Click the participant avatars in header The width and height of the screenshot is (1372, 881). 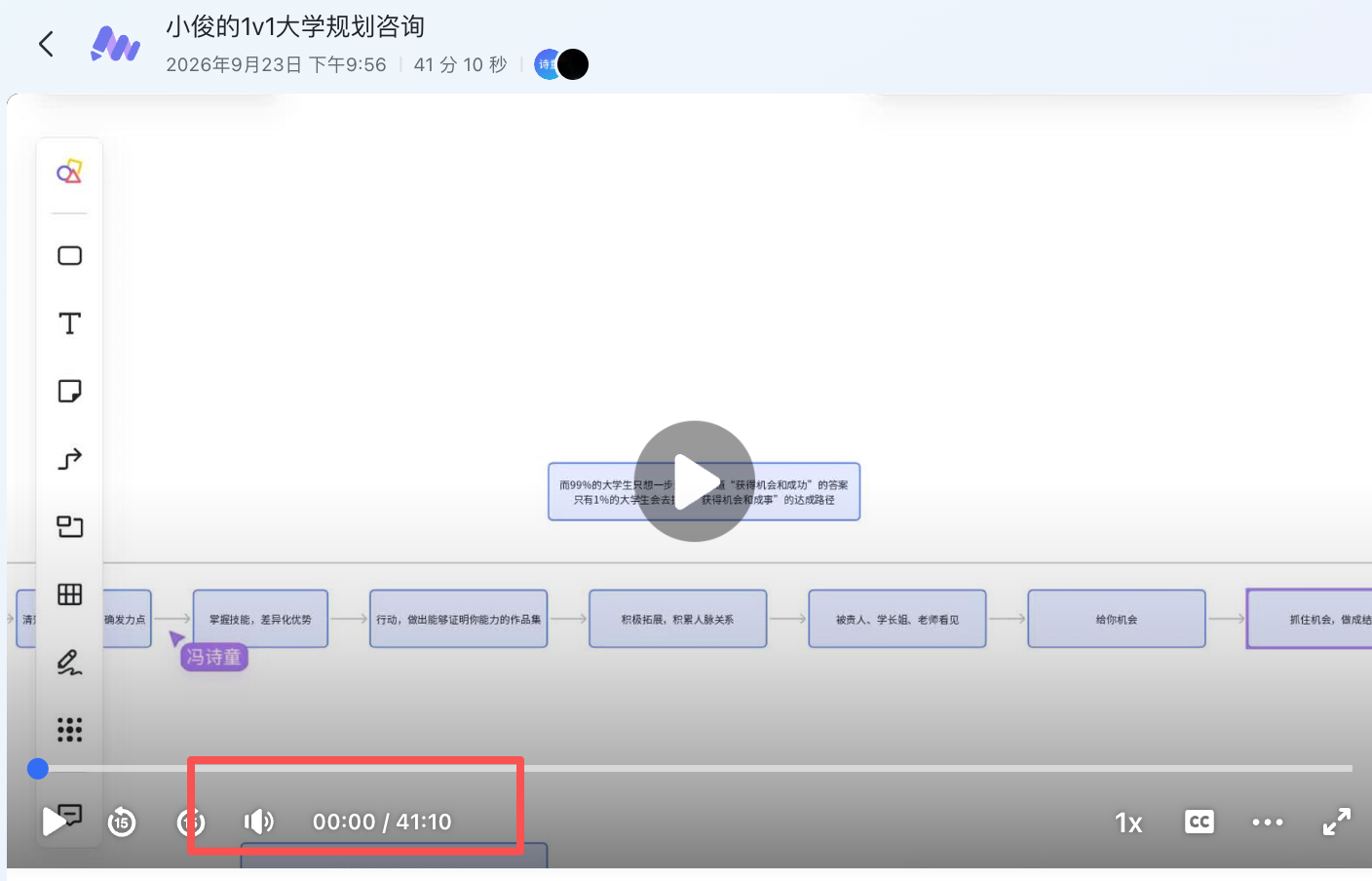point(561,64)
